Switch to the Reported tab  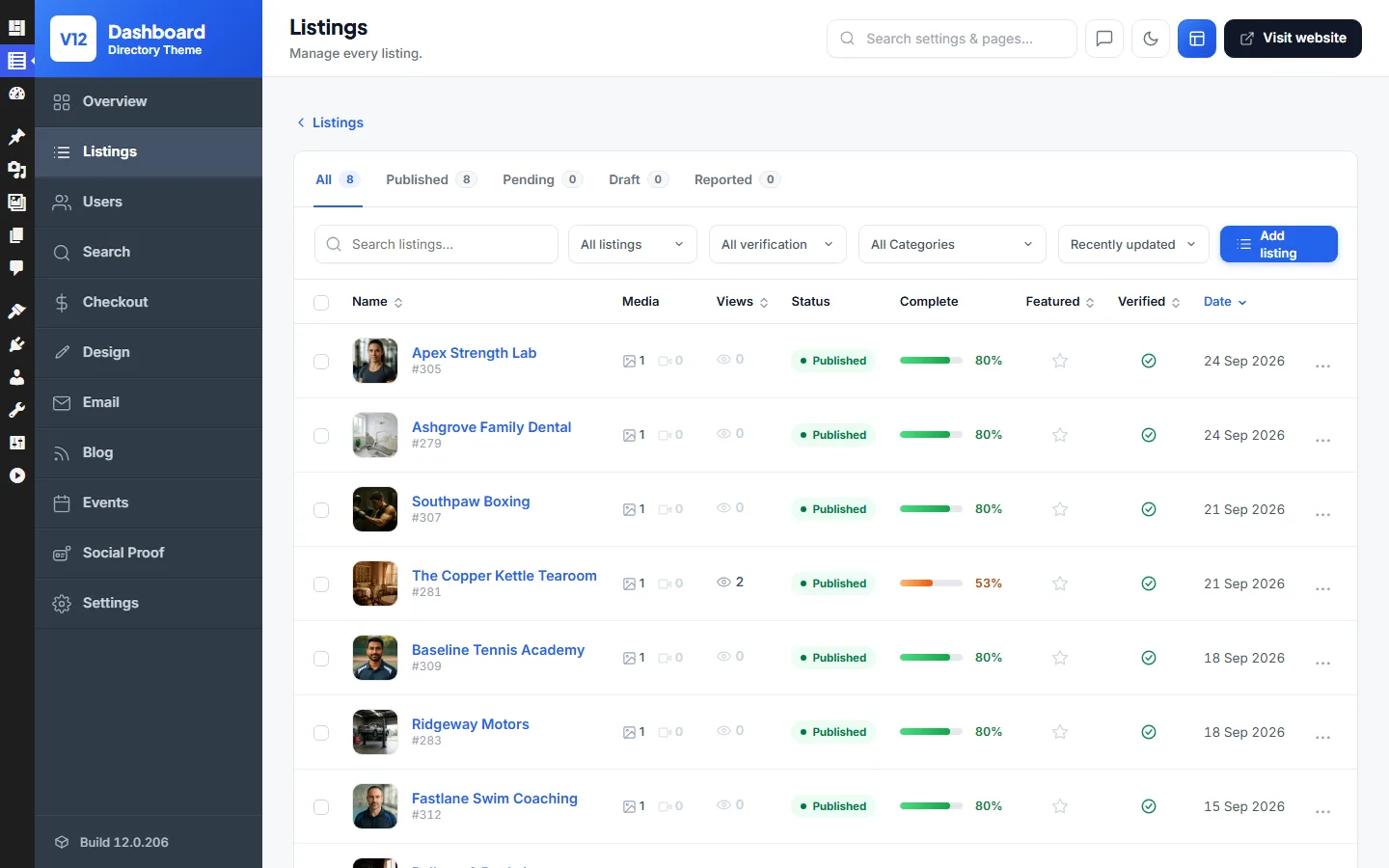737,179
